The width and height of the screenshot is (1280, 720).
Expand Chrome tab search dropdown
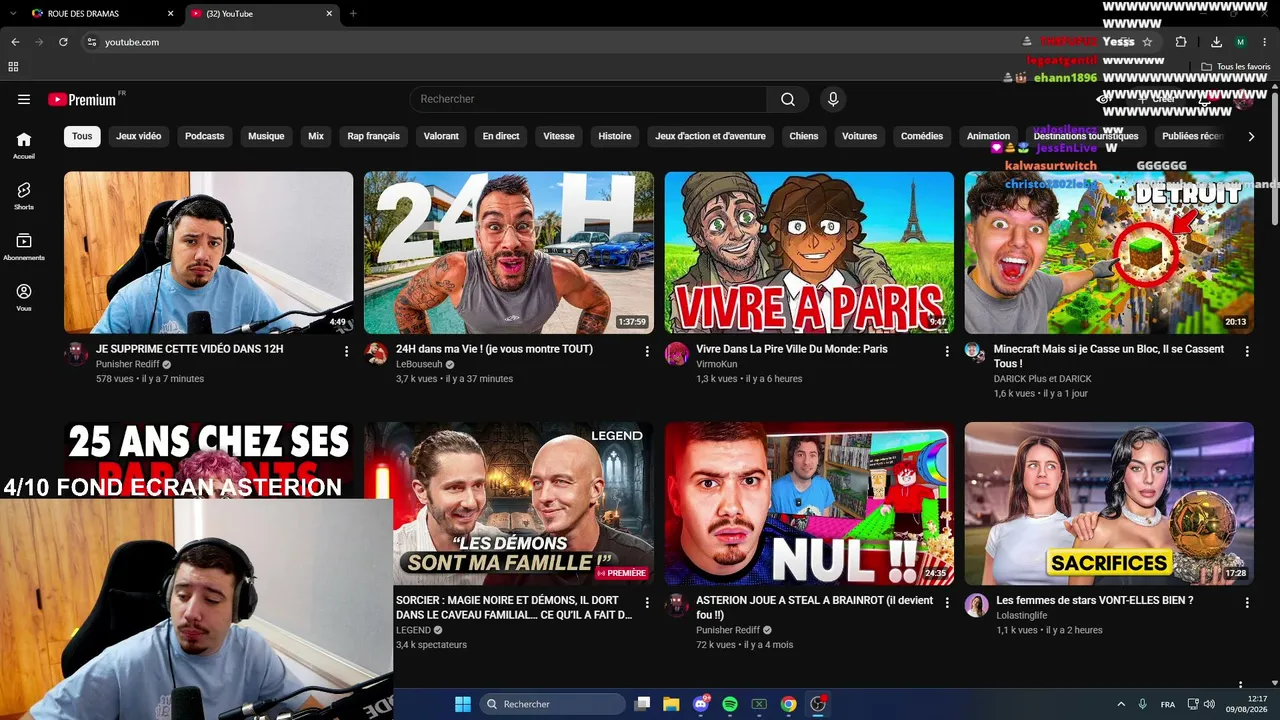(x=13, y=13)
